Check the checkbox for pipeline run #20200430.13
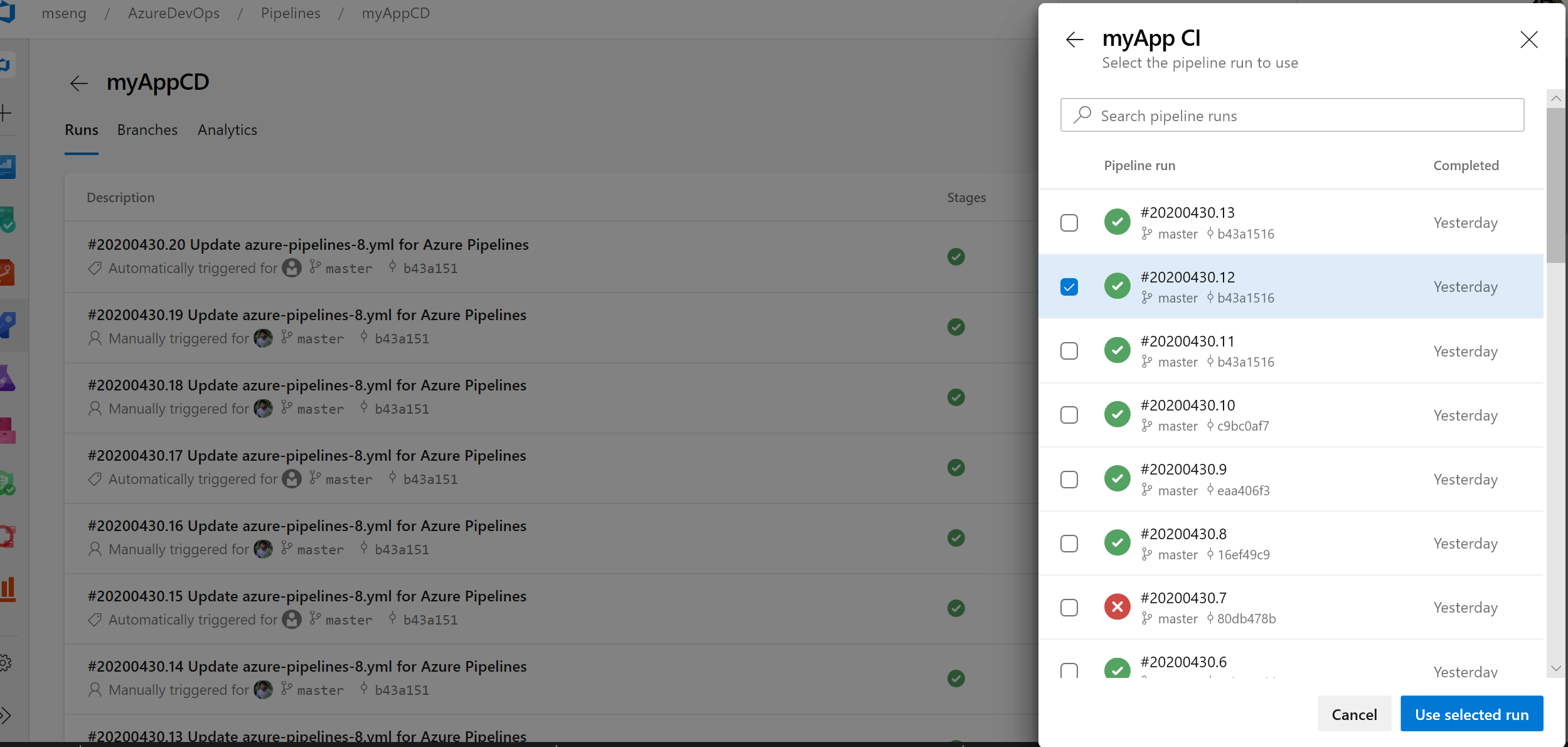1568x747 pixels. 1069,222
